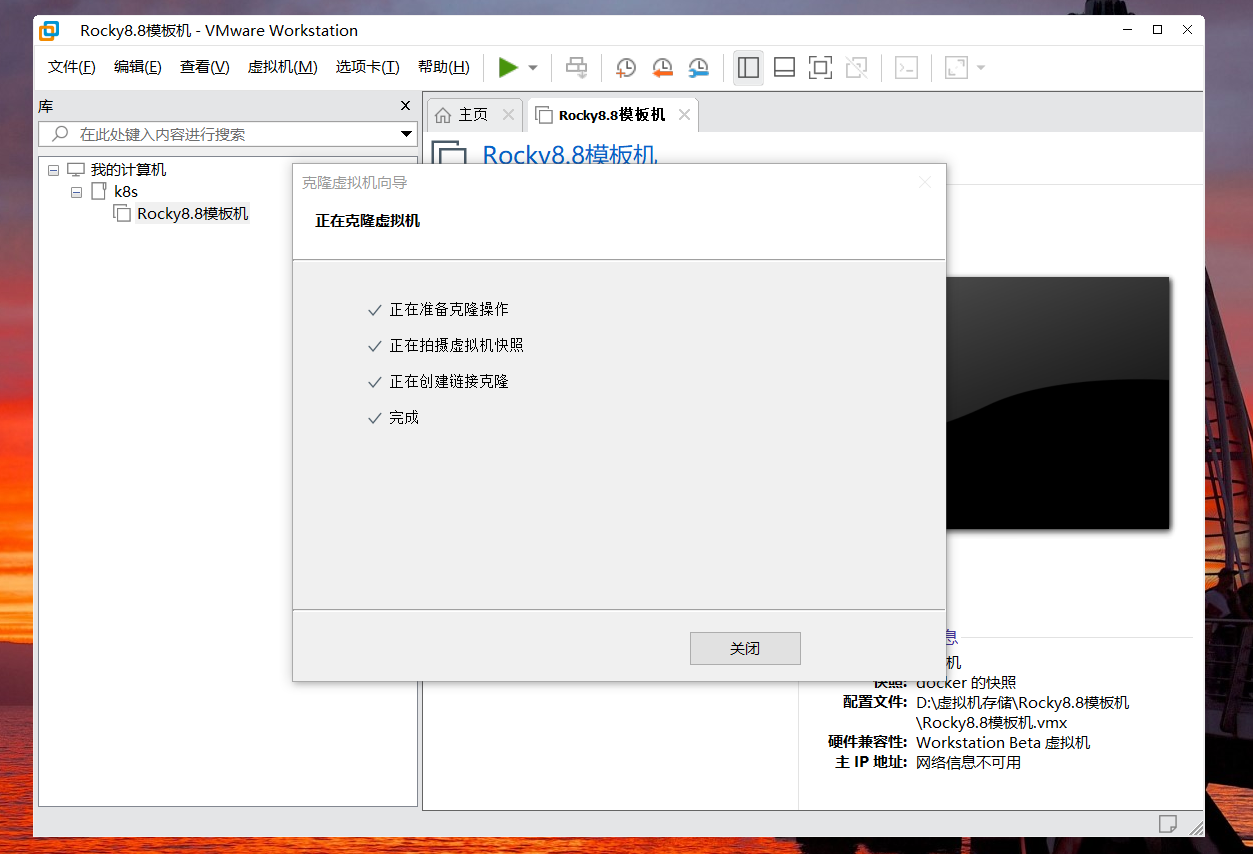Close the clone wizard with X
This screenshot has width=1253, height=854.
click(x=925, y=182)
